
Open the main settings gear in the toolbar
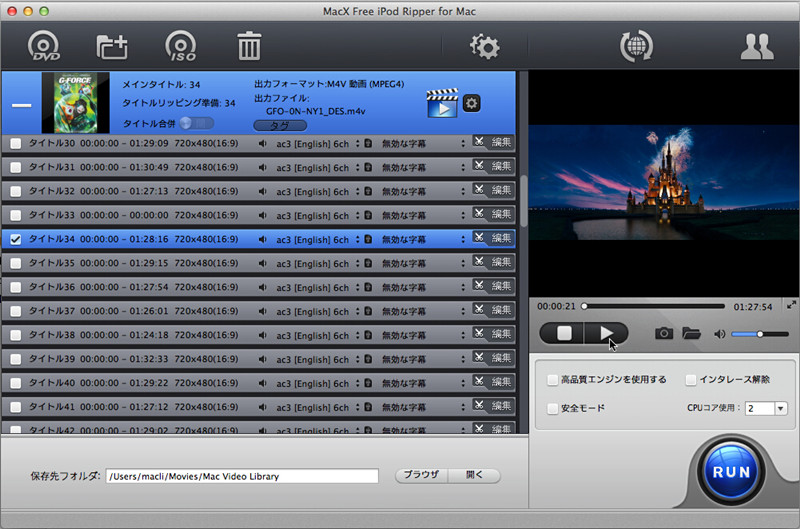point(484,46)
